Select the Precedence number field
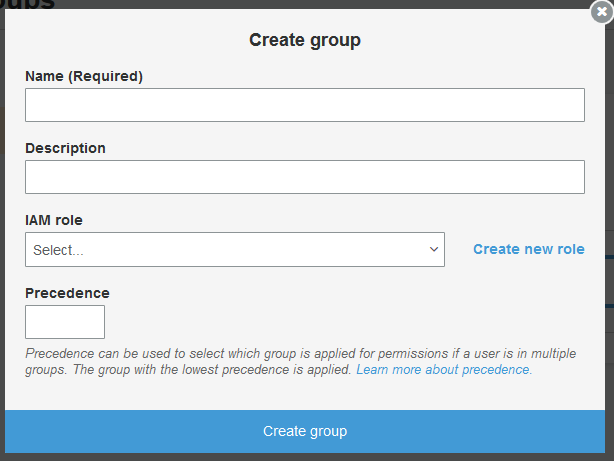Screen dimensions: 614x461 coord(65,322)
